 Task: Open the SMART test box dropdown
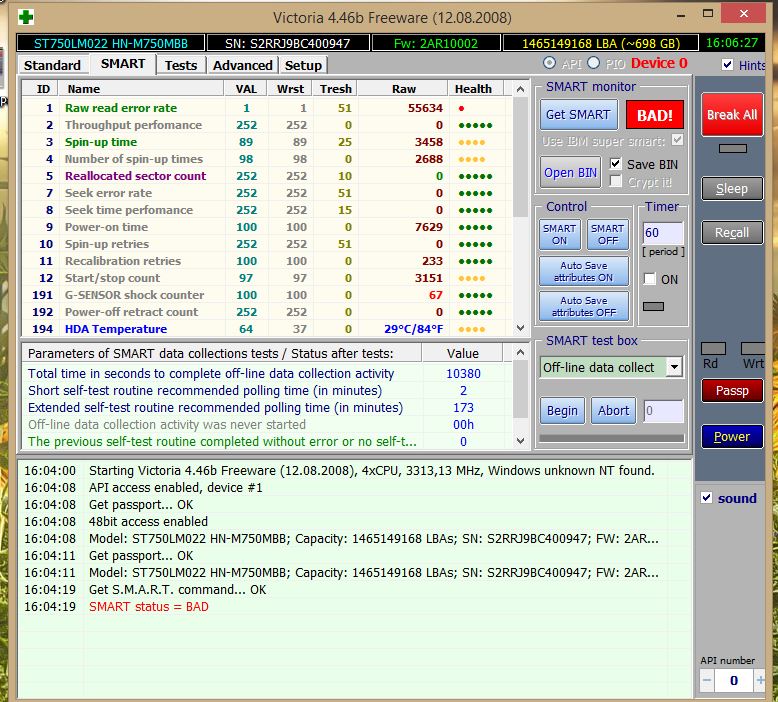674,367
